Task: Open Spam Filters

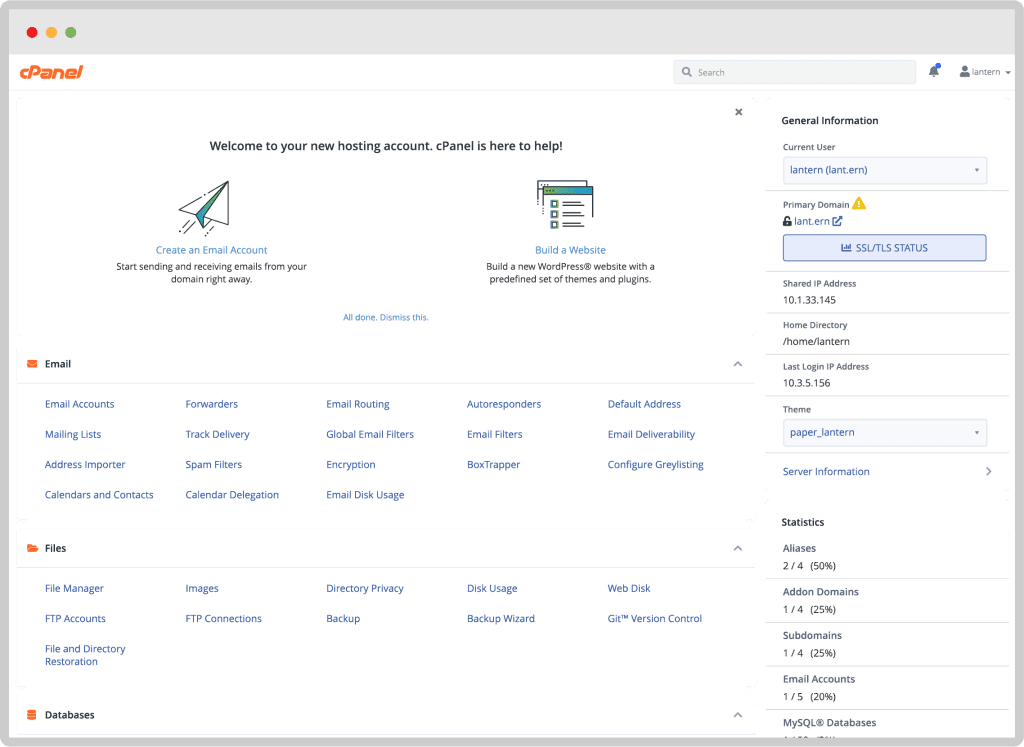Action: click(x=214, y=465)
